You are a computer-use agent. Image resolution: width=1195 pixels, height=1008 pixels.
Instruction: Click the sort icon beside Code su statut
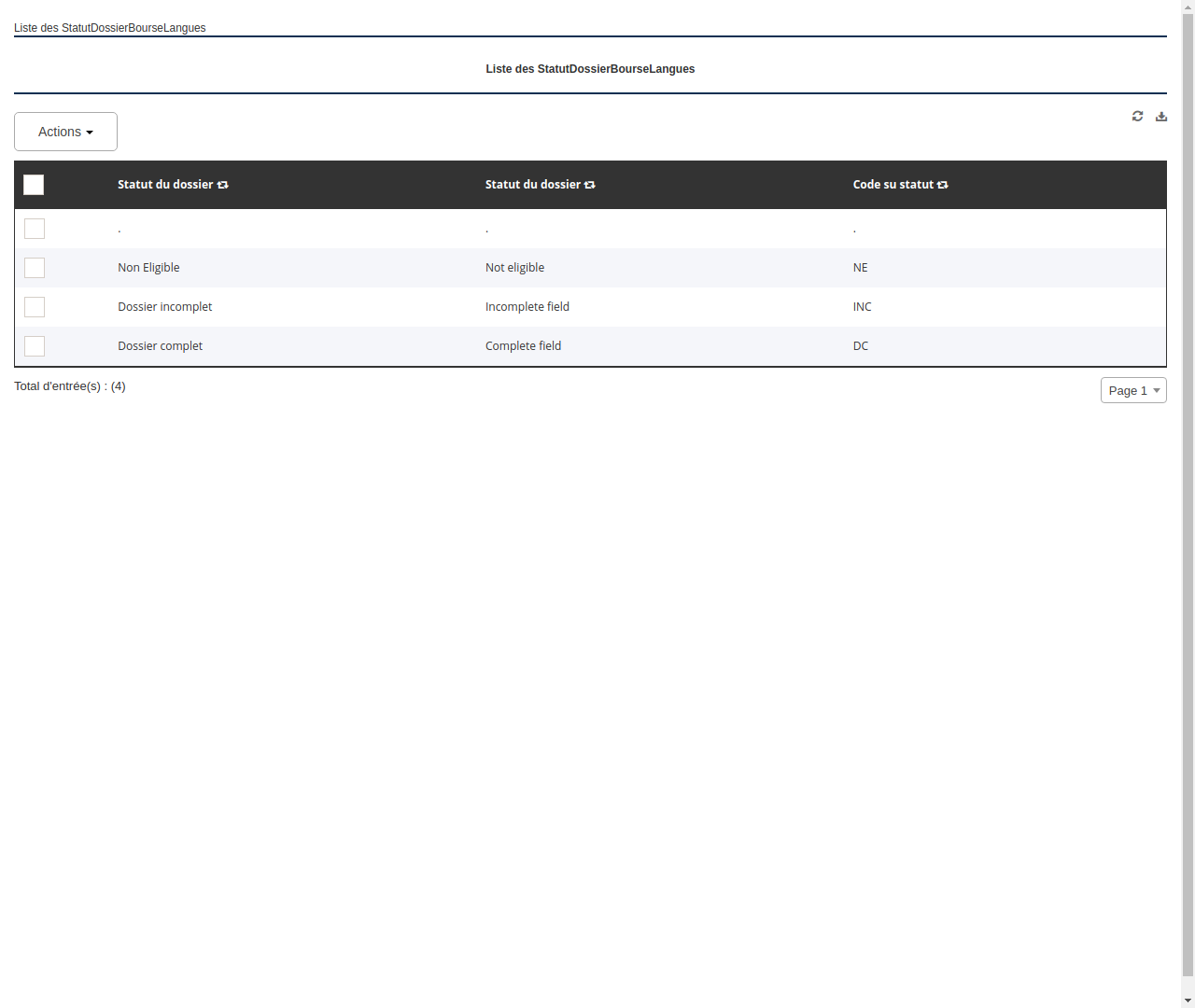tap(943, 185)
